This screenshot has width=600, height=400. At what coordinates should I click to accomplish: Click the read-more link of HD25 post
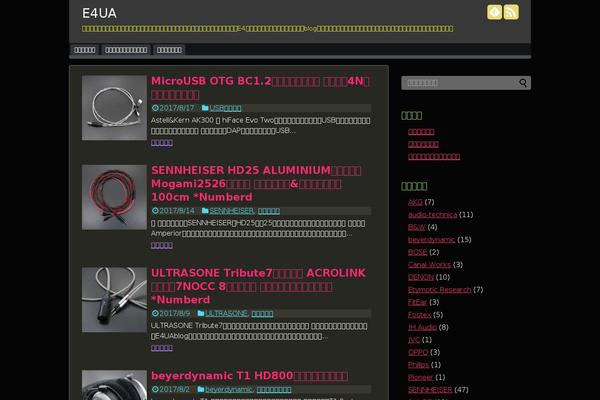click(162, 245)
